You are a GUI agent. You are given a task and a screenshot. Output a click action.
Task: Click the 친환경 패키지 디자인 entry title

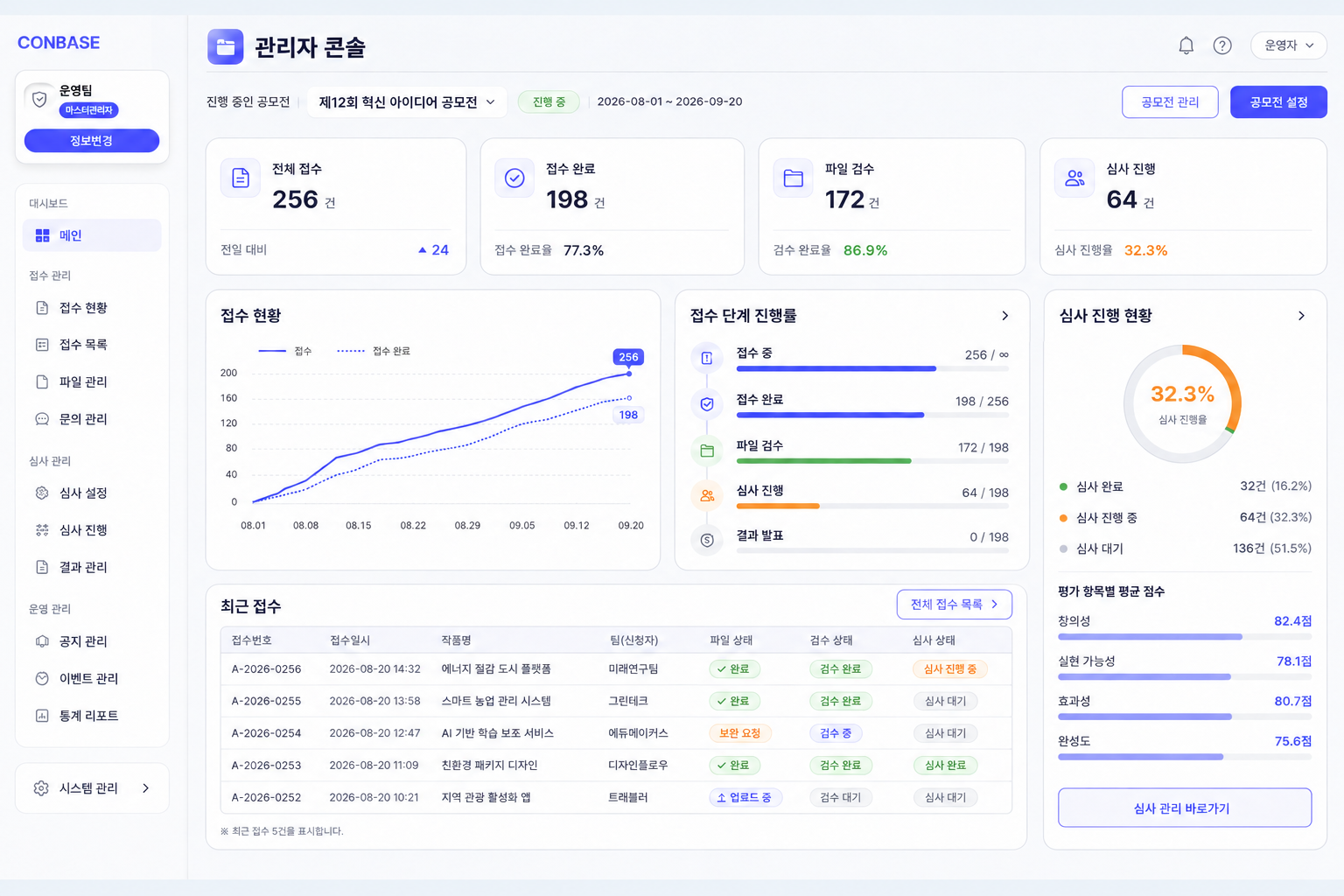coord(489,766)
